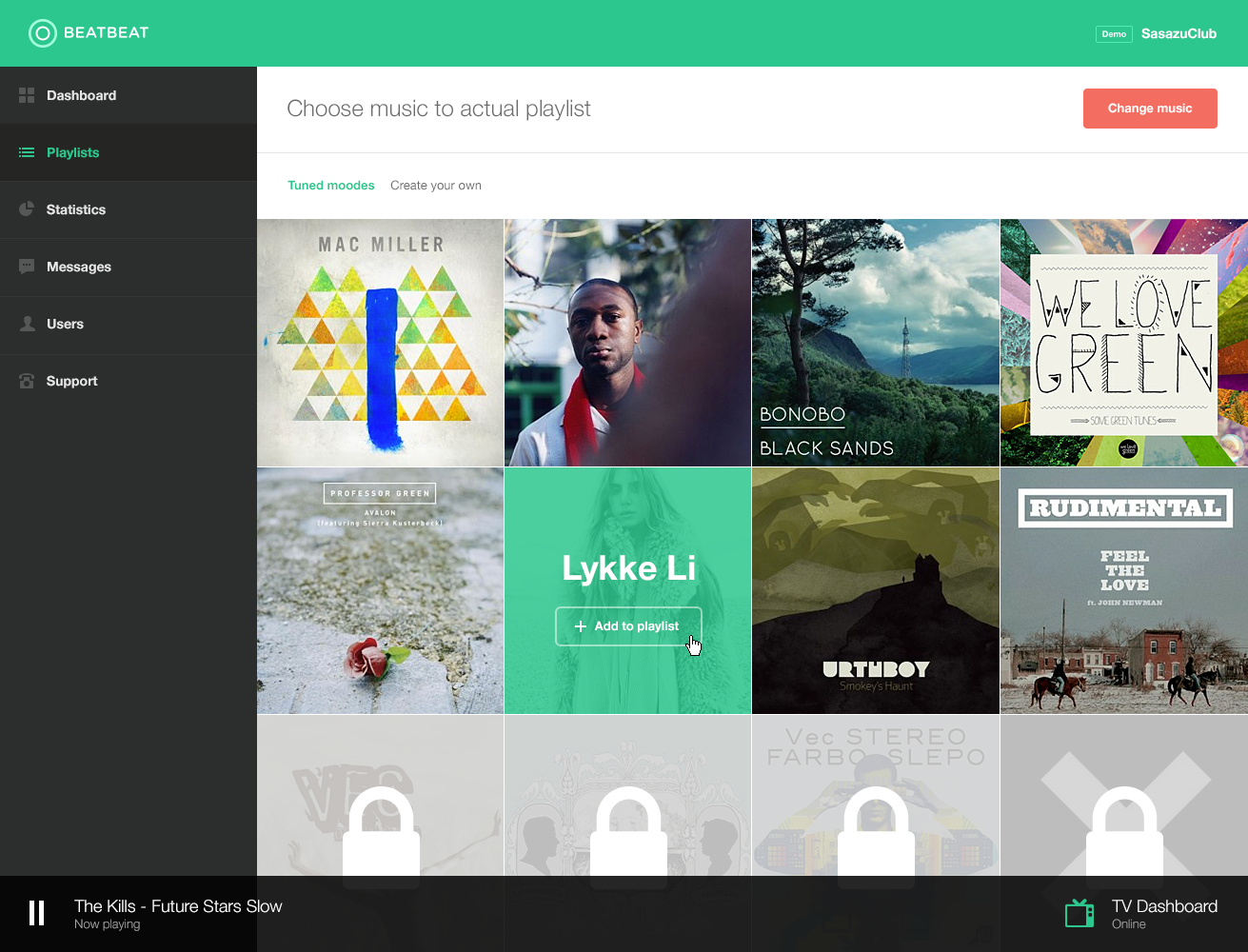Viewport: 1248px width, 952px height.
Task: Select Users in the sidebar
Action: click(129, 324)
